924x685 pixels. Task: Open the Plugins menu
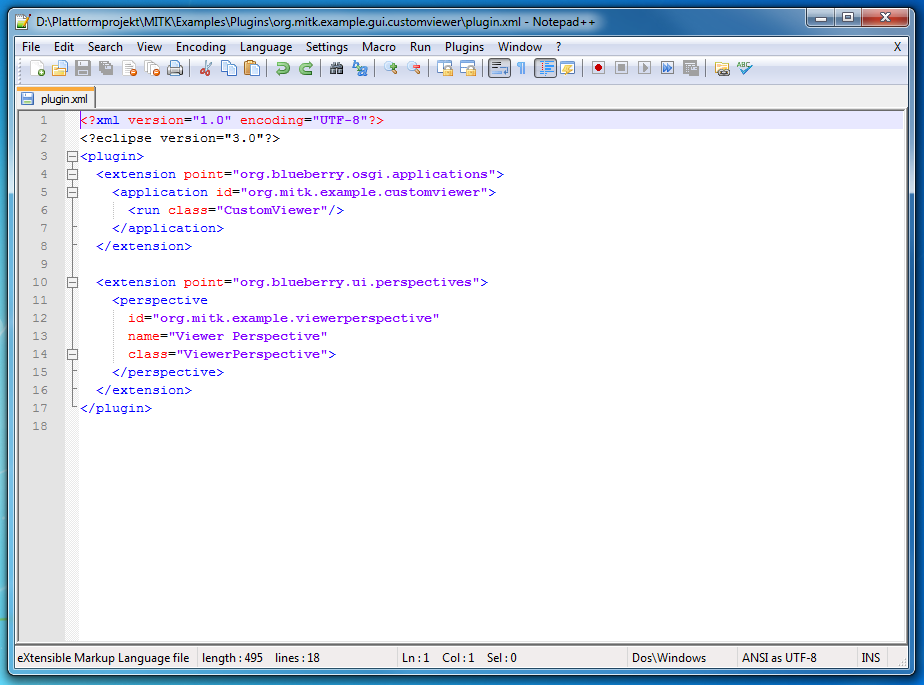(464, 47)
